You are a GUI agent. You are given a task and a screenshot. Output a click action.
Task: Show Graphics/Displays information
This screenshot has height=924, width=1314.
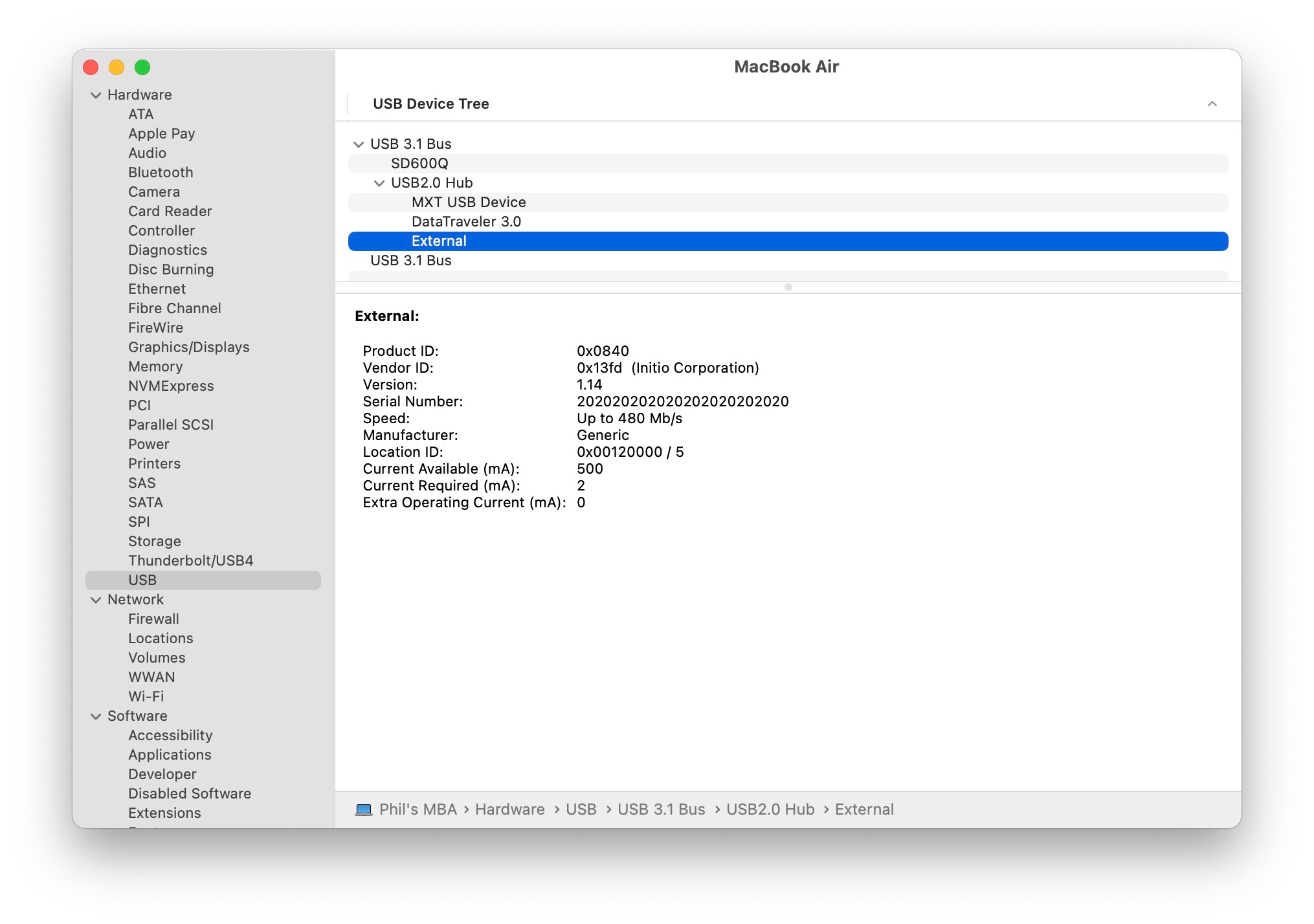coord(188,347)
